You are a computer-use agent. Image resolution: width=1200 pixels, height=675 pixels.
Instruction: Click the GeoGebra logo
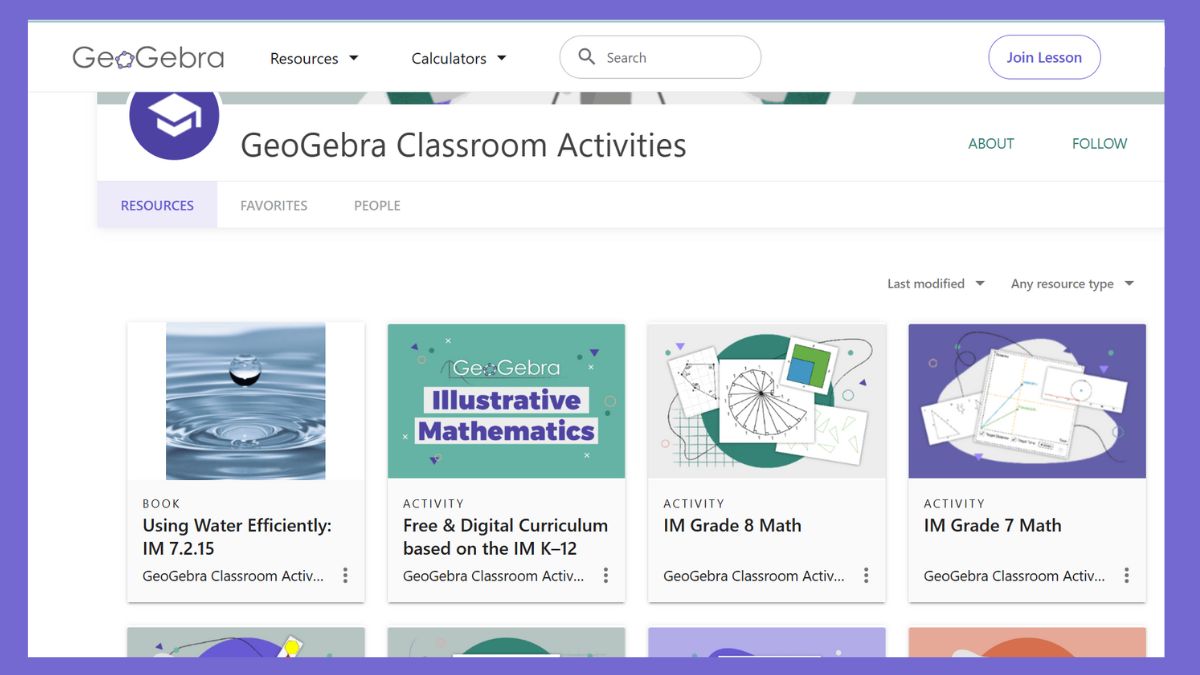(x=148, y=58)
